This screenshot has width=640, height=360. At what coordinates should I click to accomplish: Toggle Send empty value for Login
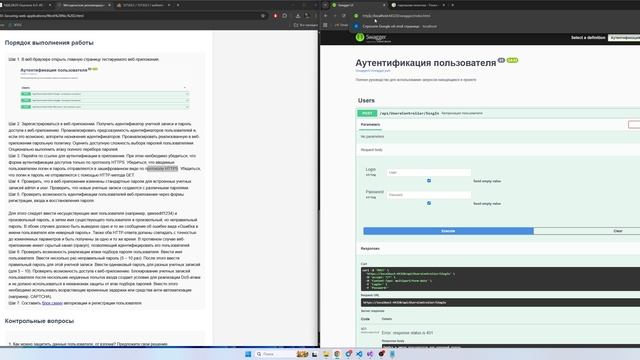click(x=429, y=181)
